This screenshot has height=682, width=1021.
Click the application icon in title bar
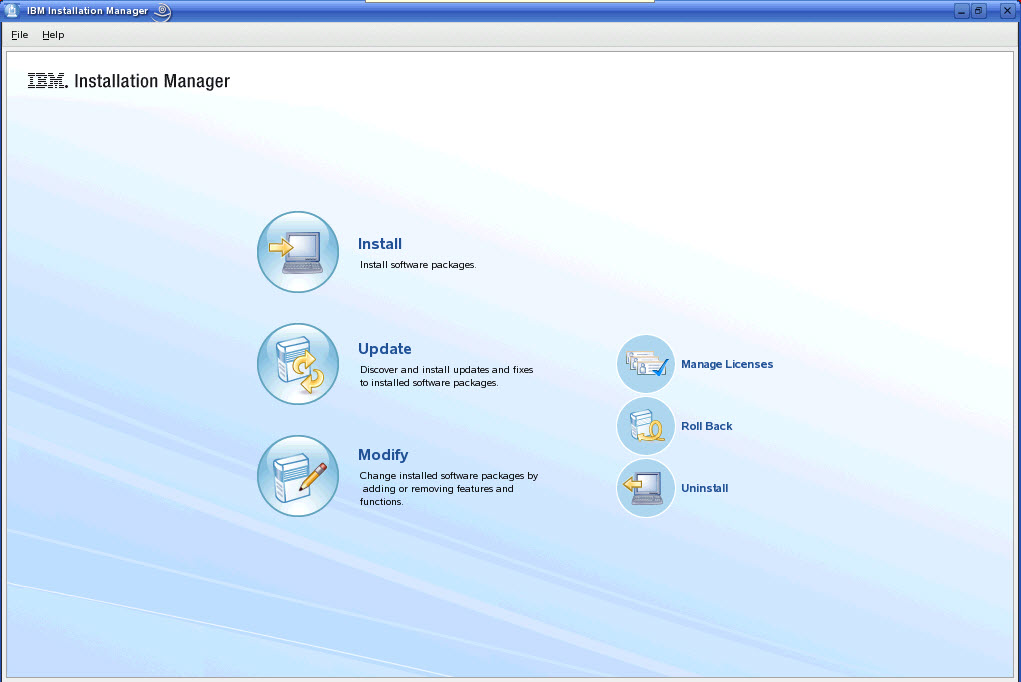pyautogui.click(x=11, y=11)
